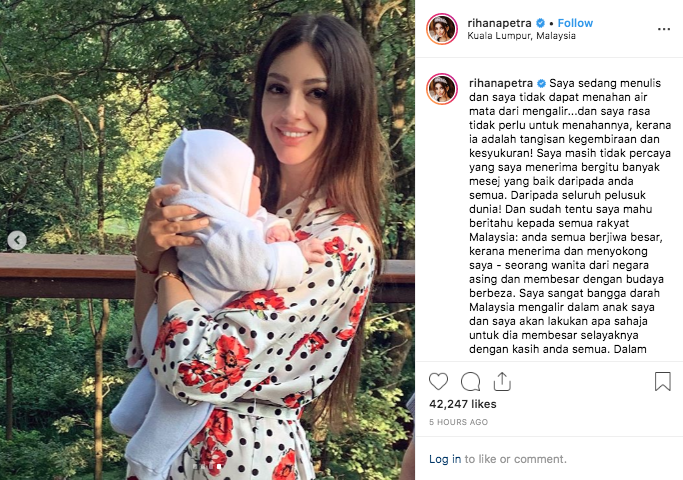Save post with bookmark icon
This screenshot has height=480, width=683.
tap(663, 381)
